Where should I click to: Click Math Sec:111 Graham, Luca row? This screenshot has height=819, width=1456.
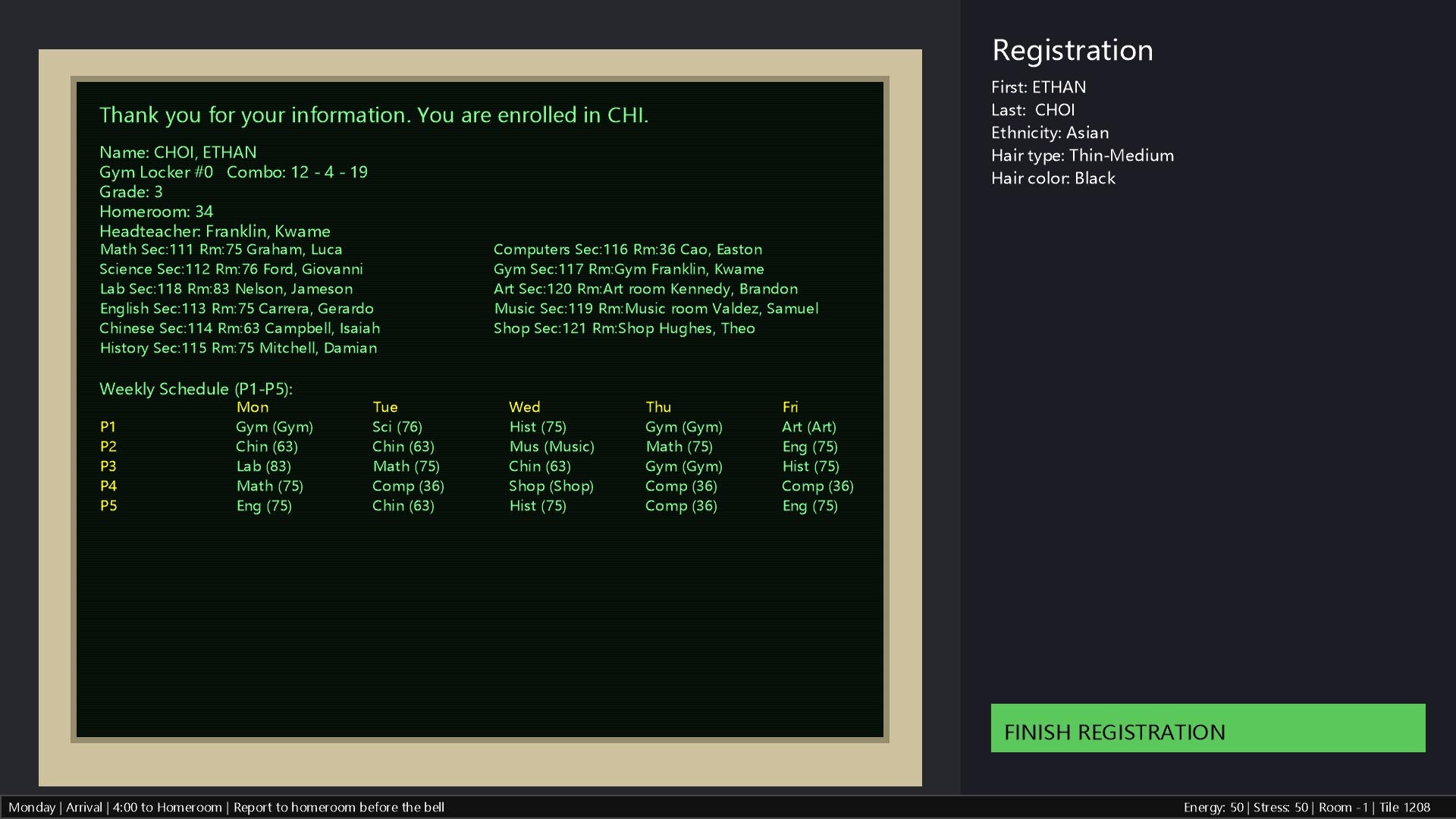point(221,249)
